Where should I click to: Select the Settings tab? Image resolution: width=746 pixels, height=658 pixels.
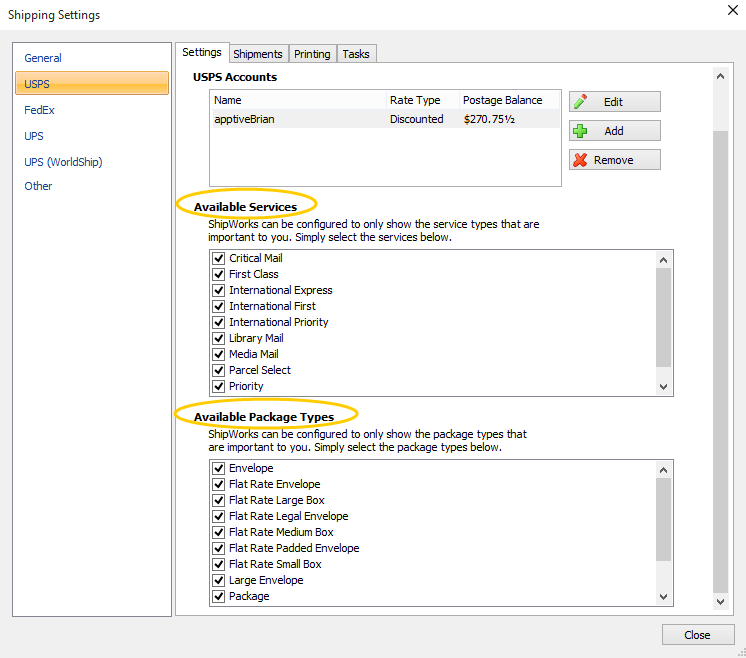[x=202, y=52]
